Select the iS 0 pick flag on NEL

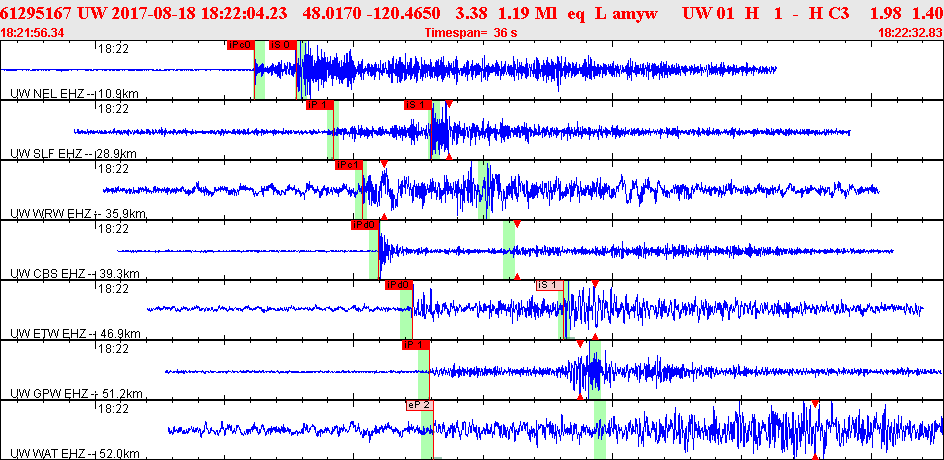click(x=281, y=45)
